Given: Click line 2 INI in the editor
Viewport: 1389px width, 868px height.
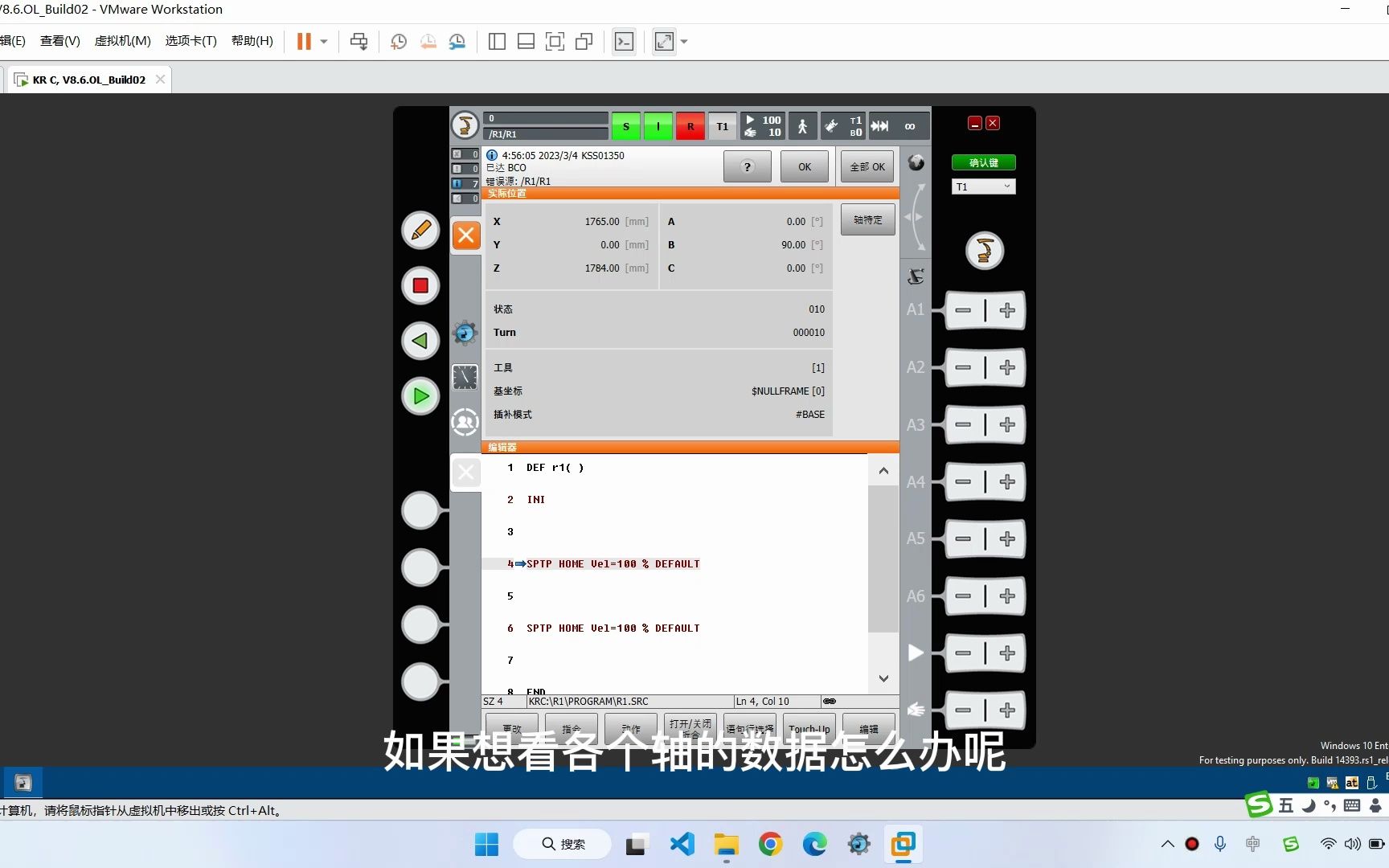Looking at the screenshot, I should (536, 500).
